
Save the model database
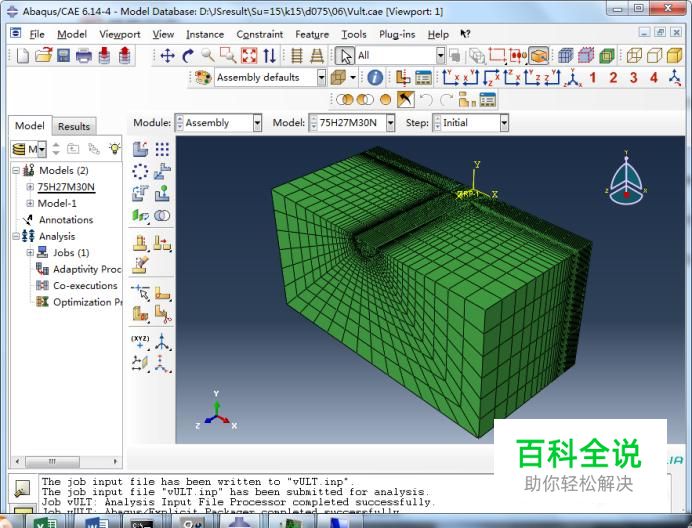[x=63, y=56]
